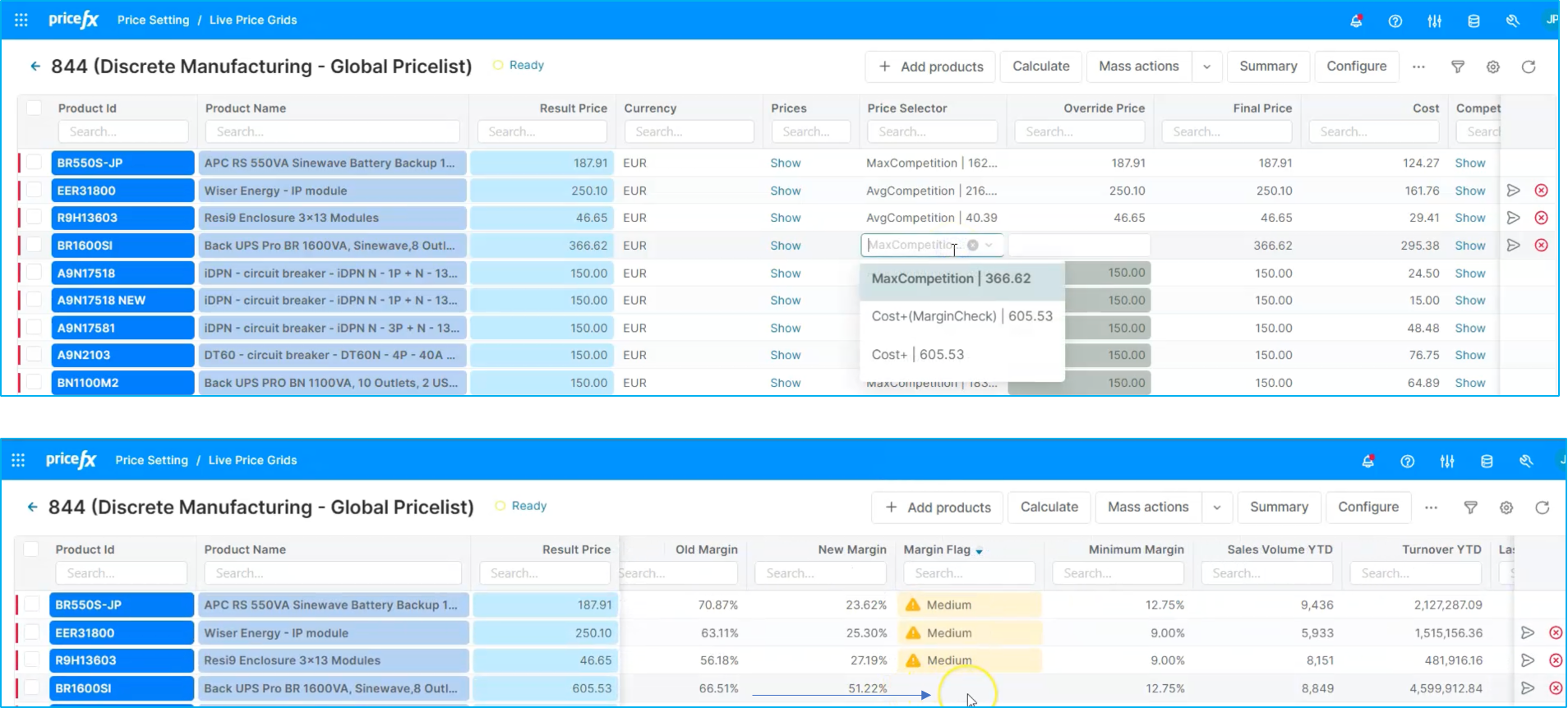Choose MaxCompetition | 366.62 option
This screenshot has width=1568, height=708.
pos(962,279)
